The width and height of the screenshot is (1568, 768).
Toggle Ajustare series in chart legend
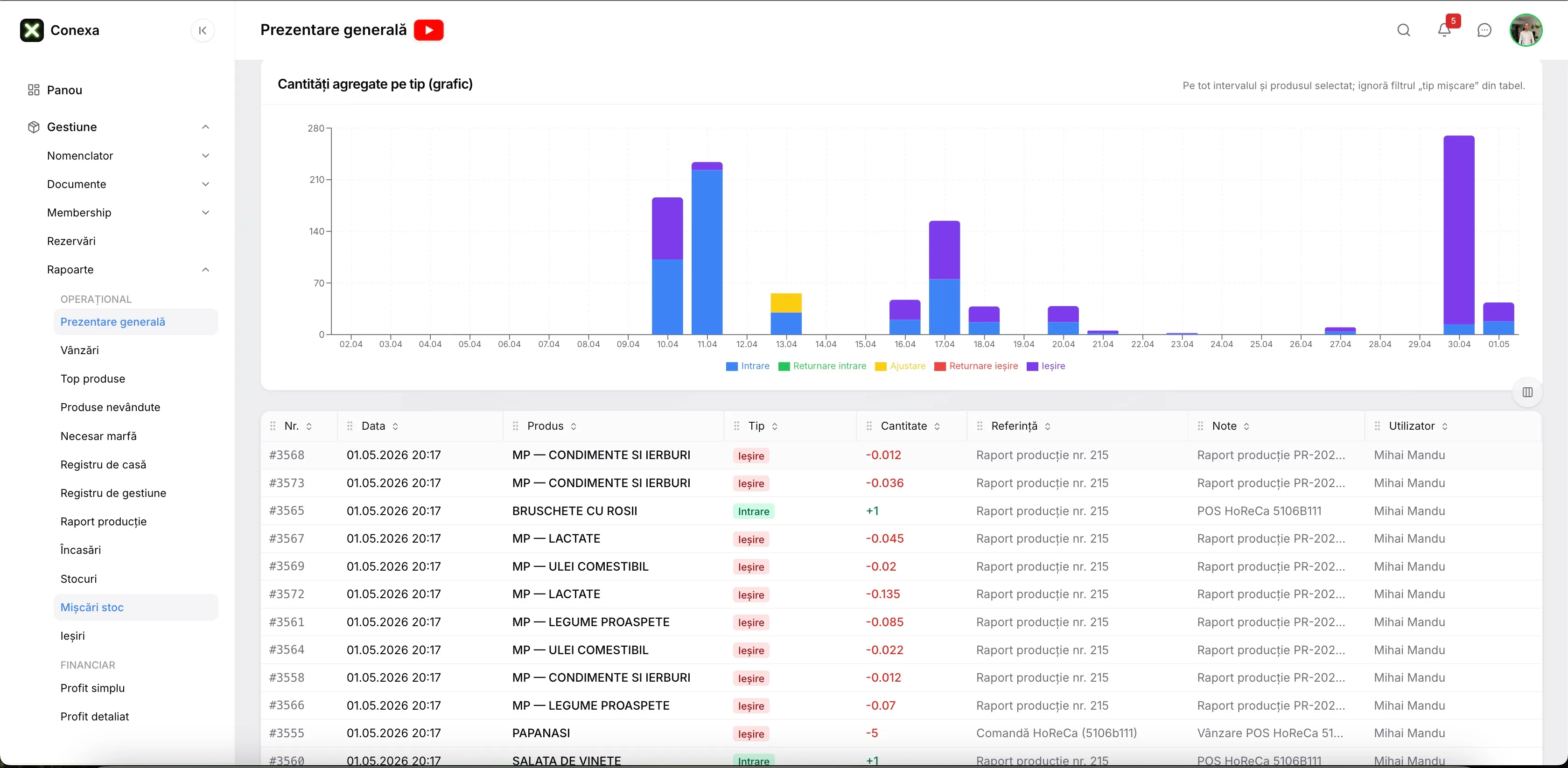tap(900, 366)
